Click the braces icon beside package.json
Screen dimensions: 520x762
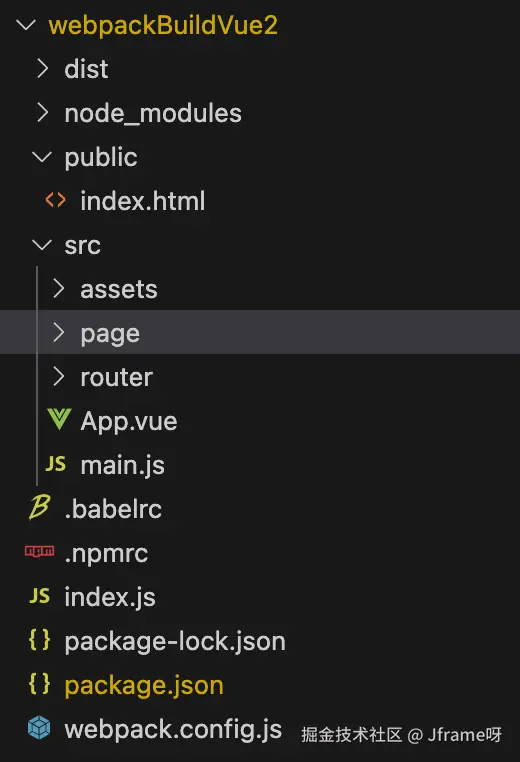pos(39,684)
